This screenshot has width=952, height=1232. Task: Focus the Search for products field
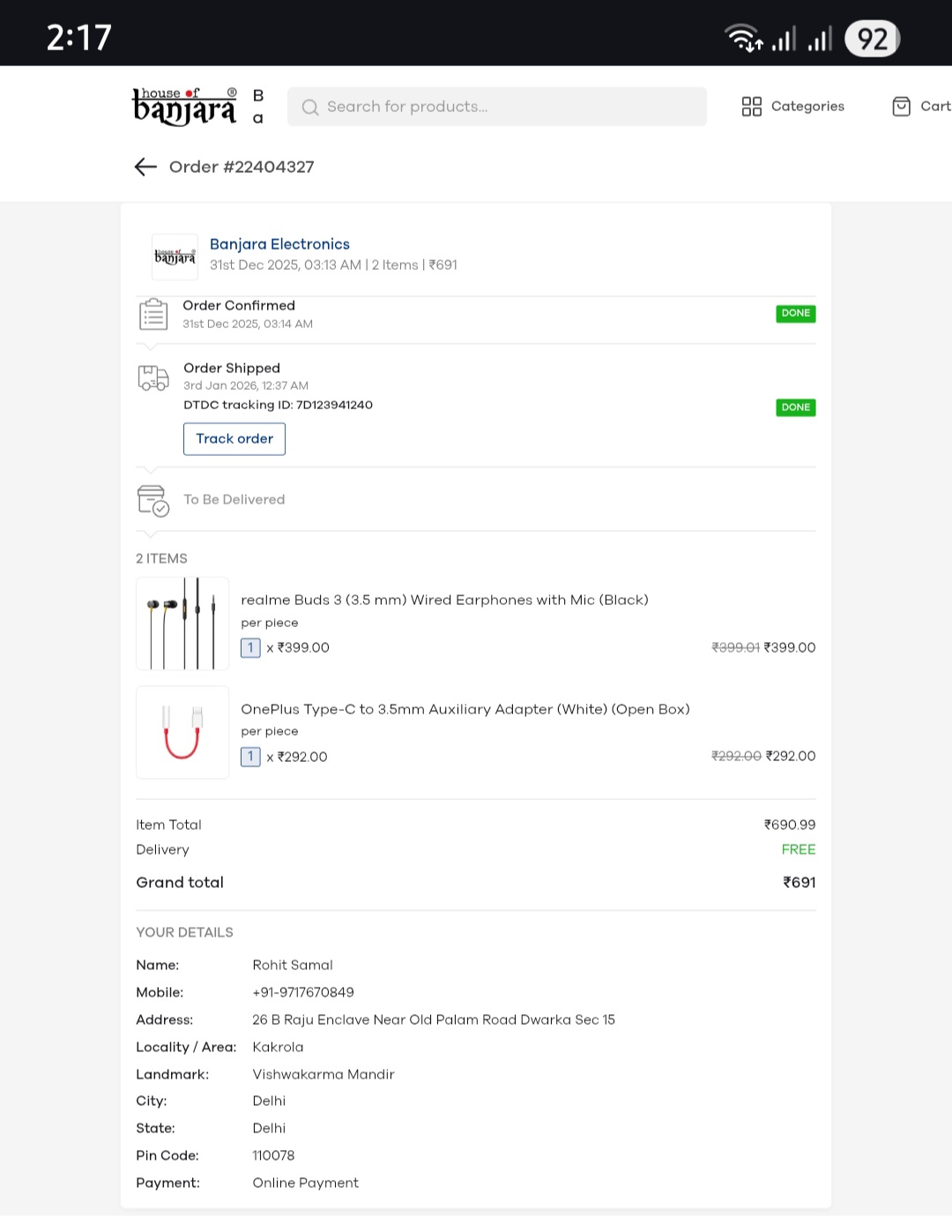point(507,107)
